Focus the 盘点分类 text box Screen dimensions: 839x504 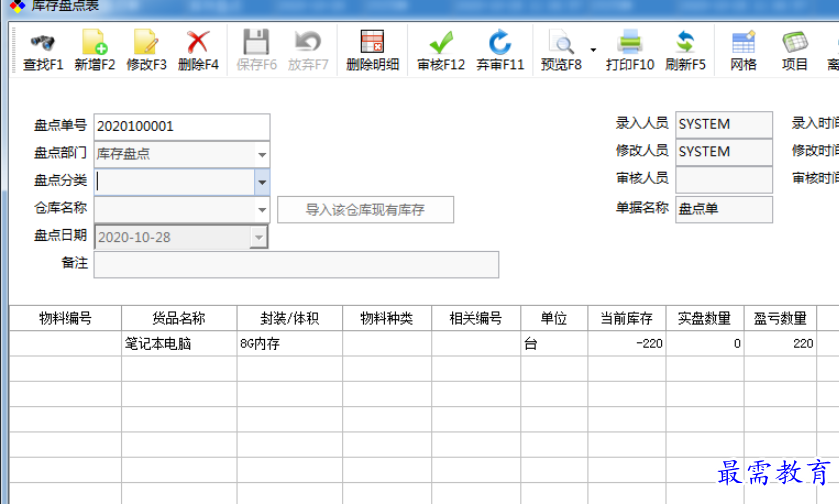(174, 182)
